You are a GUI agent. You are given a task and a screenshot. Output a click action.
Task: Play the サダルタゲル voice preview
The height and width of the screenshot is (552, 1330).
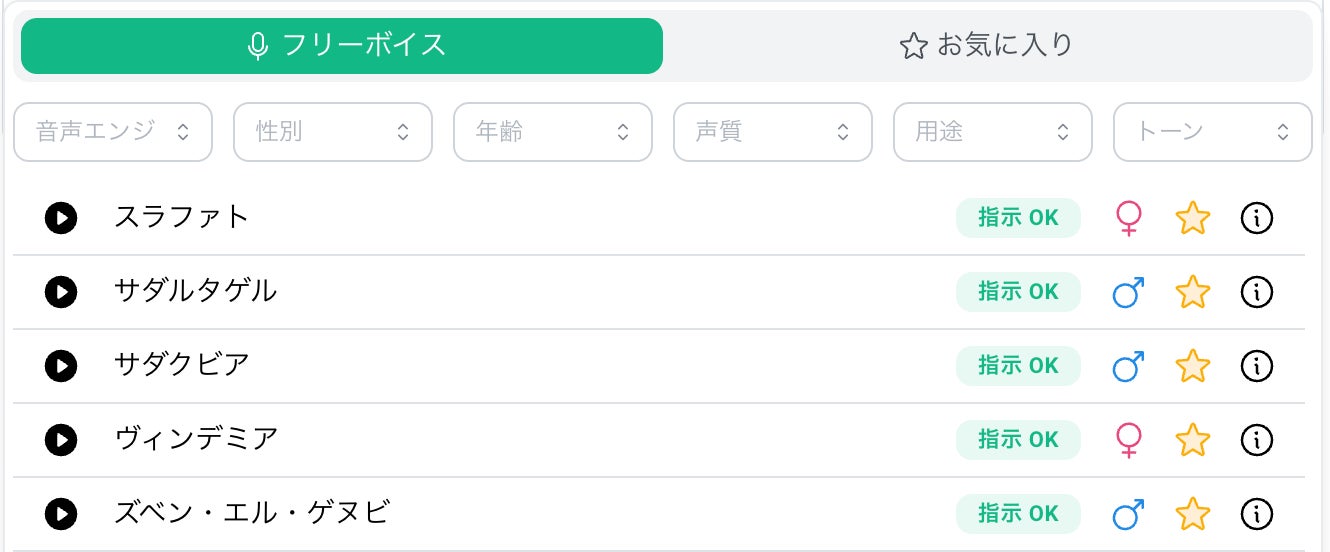pyautogui.click(x=61, y=291)
